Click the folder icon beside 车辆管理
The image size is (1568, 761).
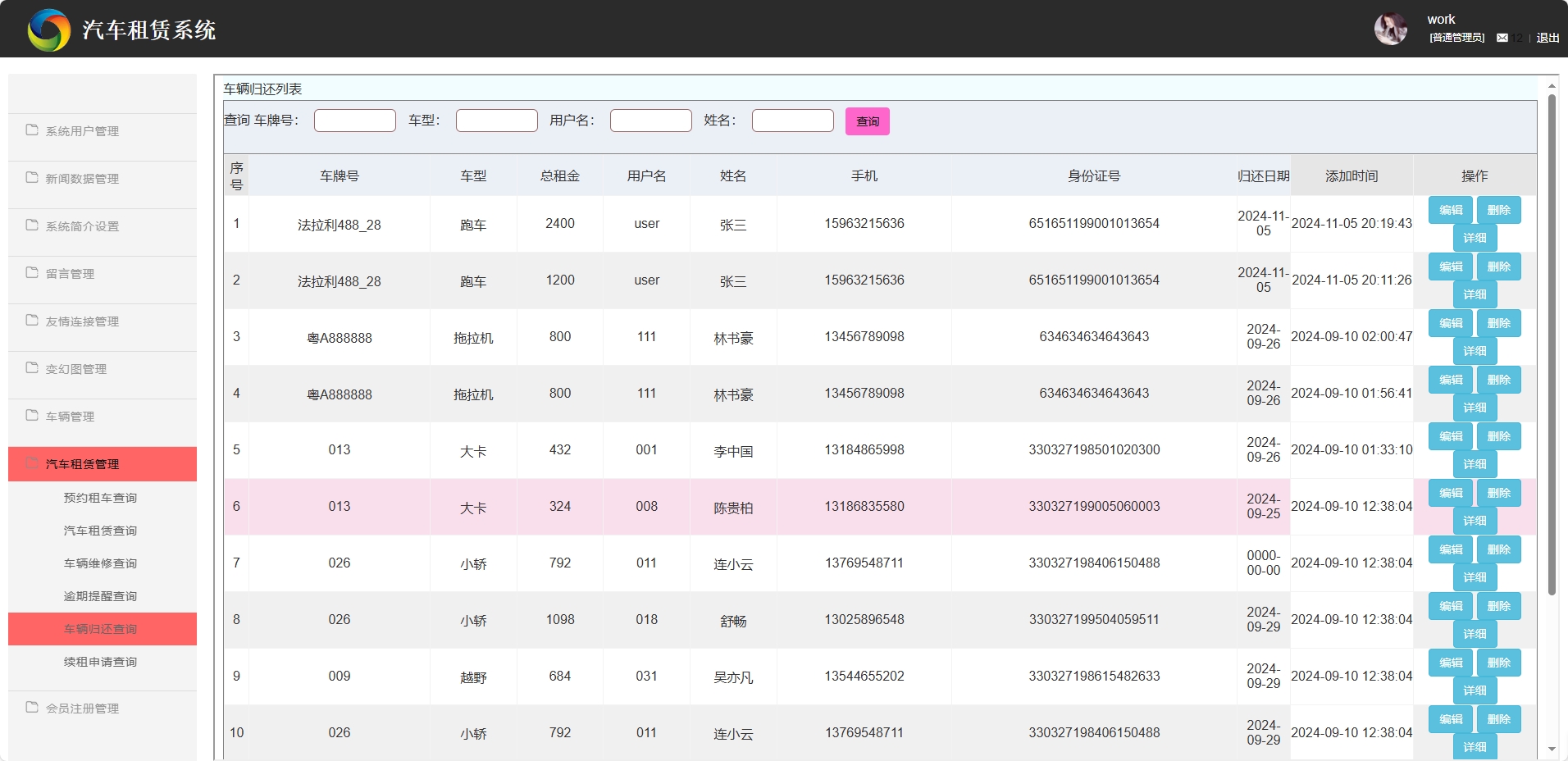pos(30,415)
